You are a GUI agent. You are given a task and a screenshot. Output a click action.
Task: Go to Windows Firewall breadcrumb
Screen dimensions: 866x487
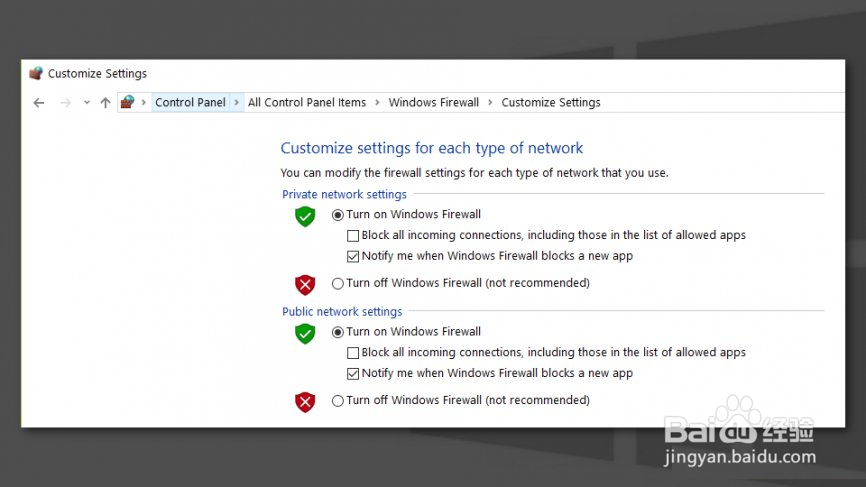click(x=433, y=102)
